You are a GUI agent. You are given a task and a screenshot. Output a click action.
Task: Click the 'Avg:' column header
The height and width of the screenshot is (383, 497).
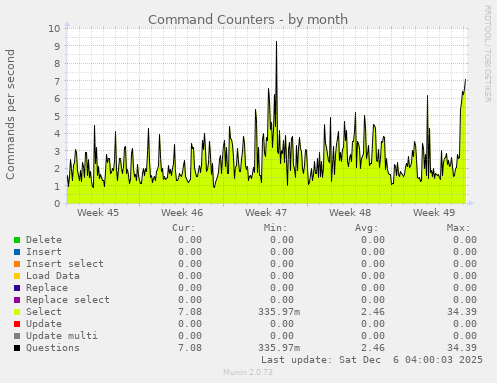tap(367, 228)
